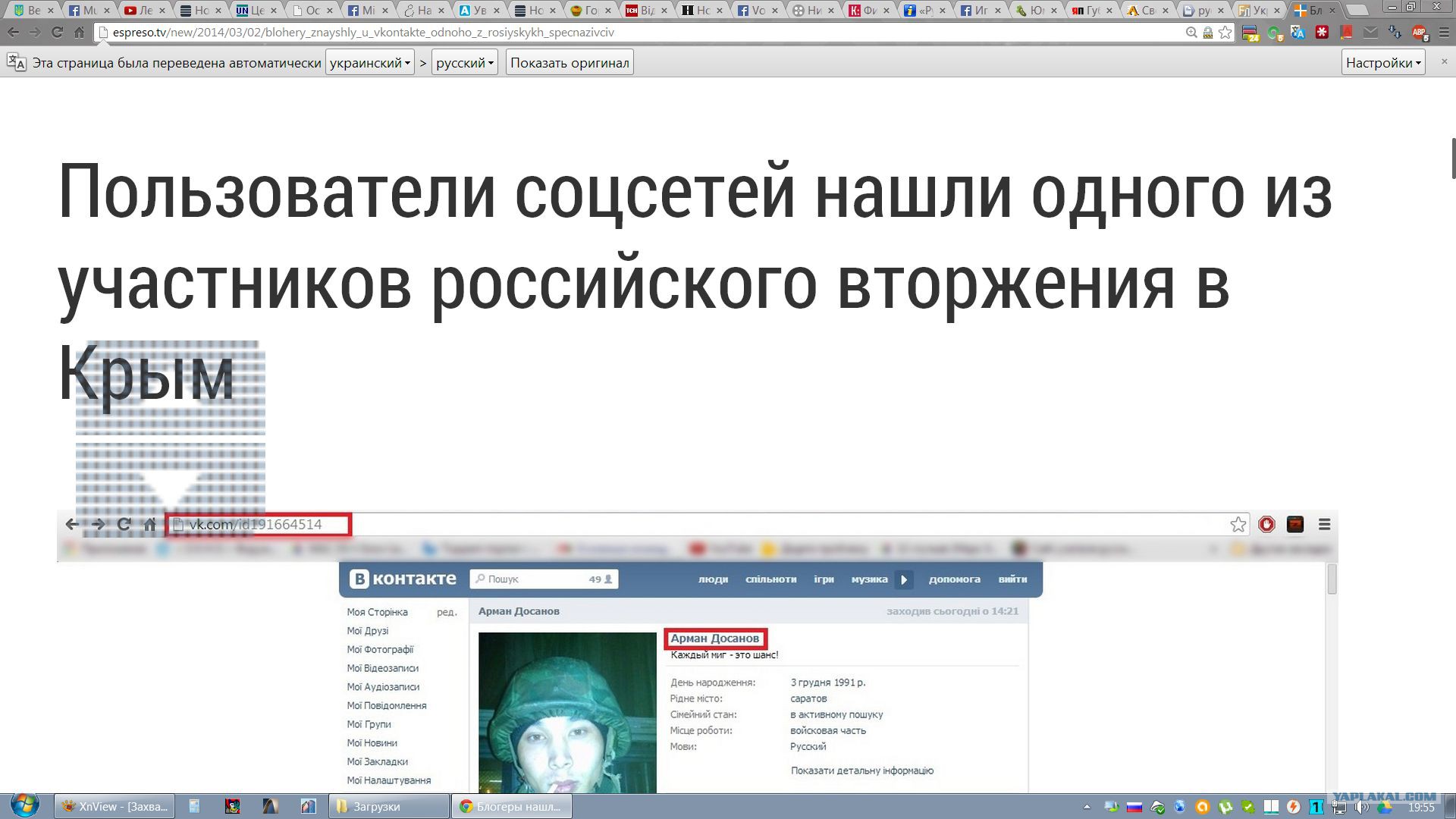The height and width of the screenshot is (819, 1456).
Task: Open the target language dropdown русский
Action: pos(465,63)
